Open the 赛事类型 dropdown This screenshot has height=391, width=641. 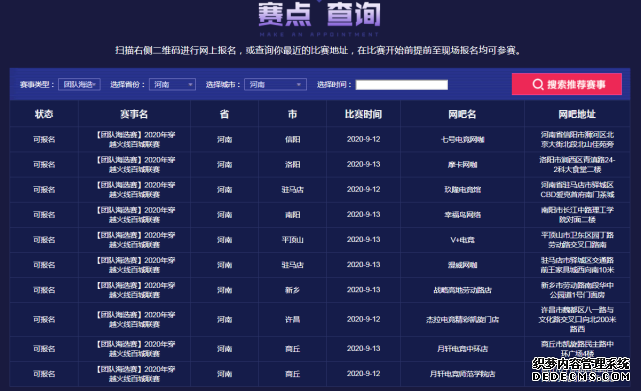[x=79, y=84]
